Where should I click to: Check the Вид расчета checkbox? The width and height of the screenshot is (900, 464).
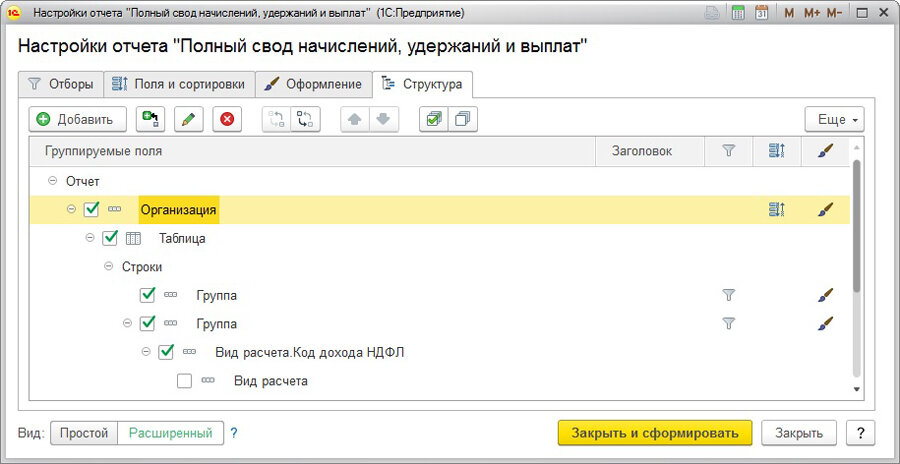pyautogui.click(x=184, y=381)
